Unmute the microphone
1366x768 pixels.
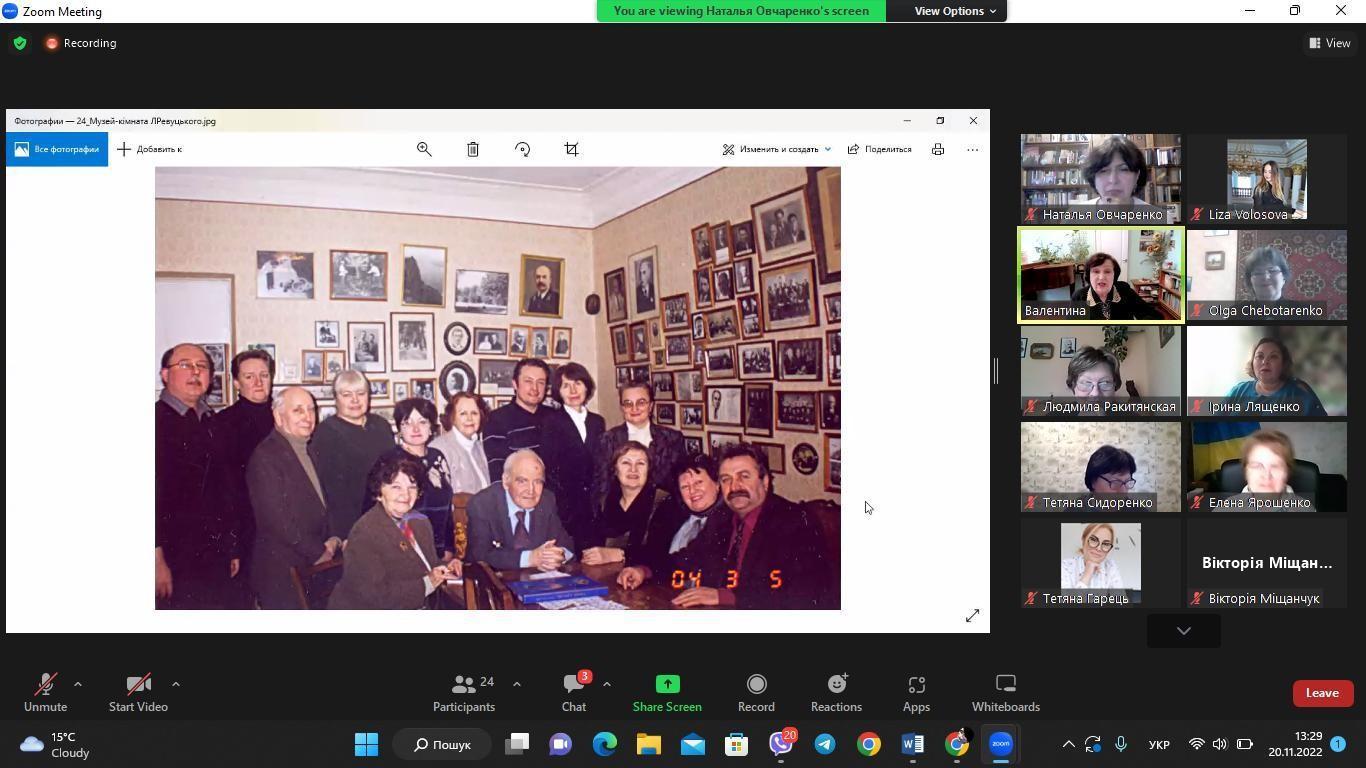(x=45, y=692)
